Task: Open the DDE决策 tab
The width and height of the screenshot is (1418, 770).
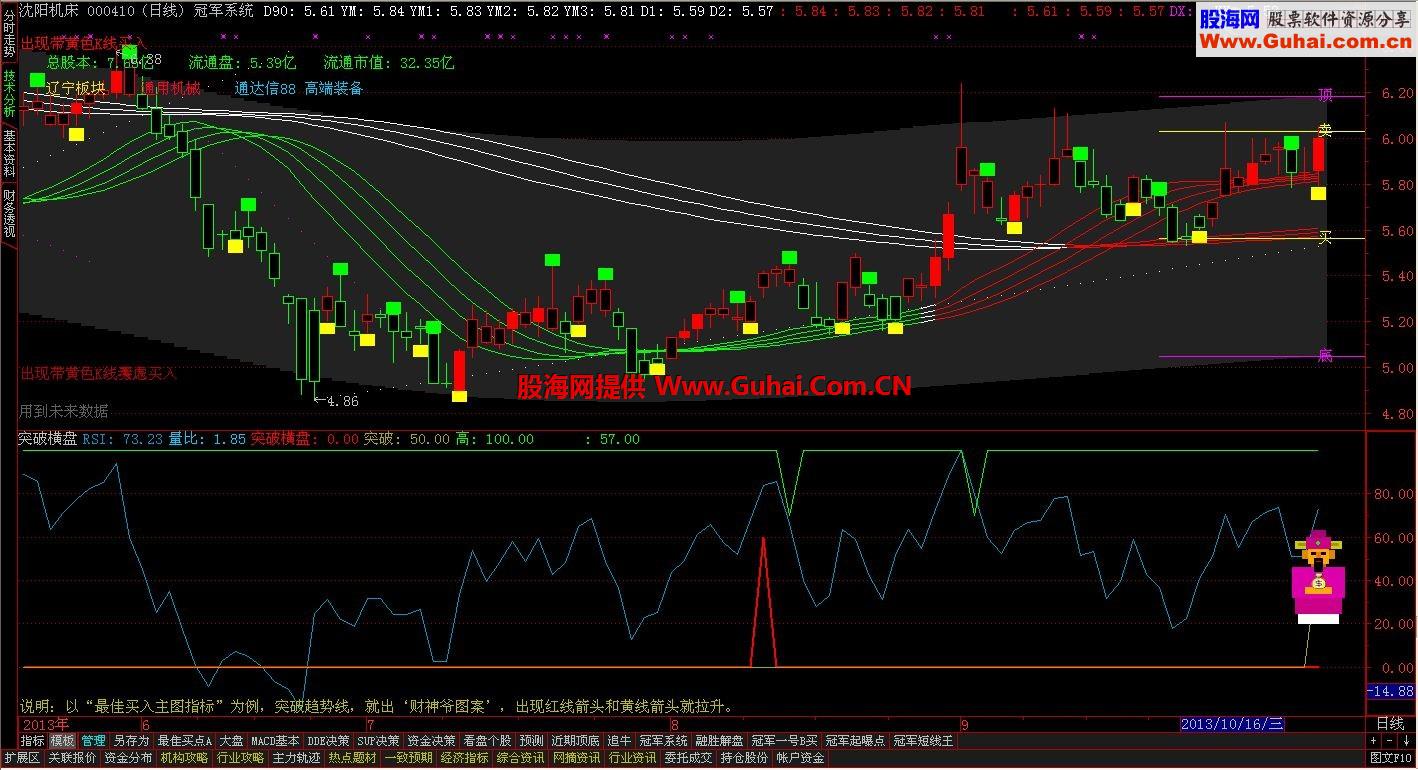Action: click(x=328, y=741)
